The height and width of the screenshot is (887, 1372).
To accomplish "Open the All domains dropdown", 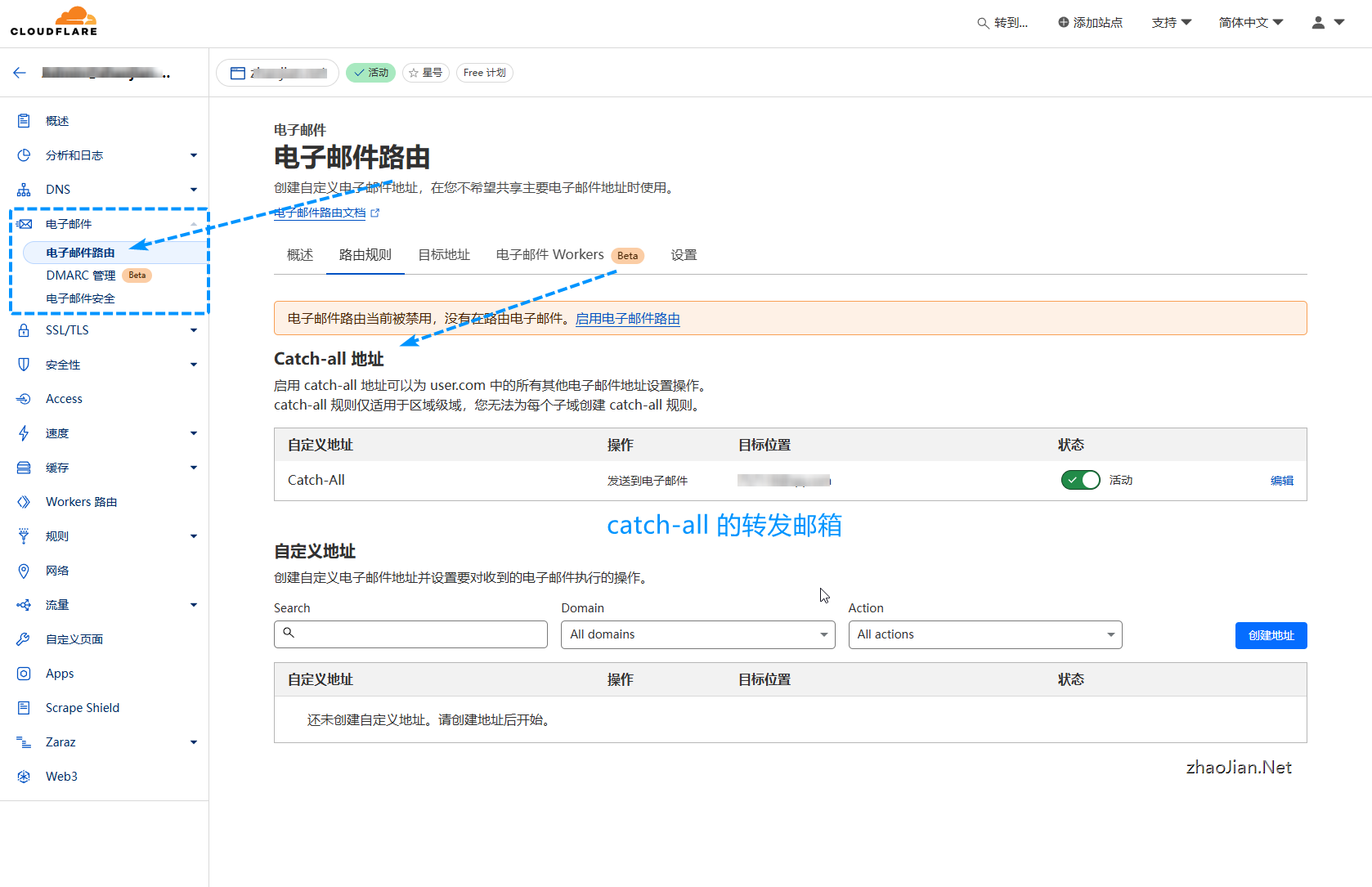I will tap(697, 634).
